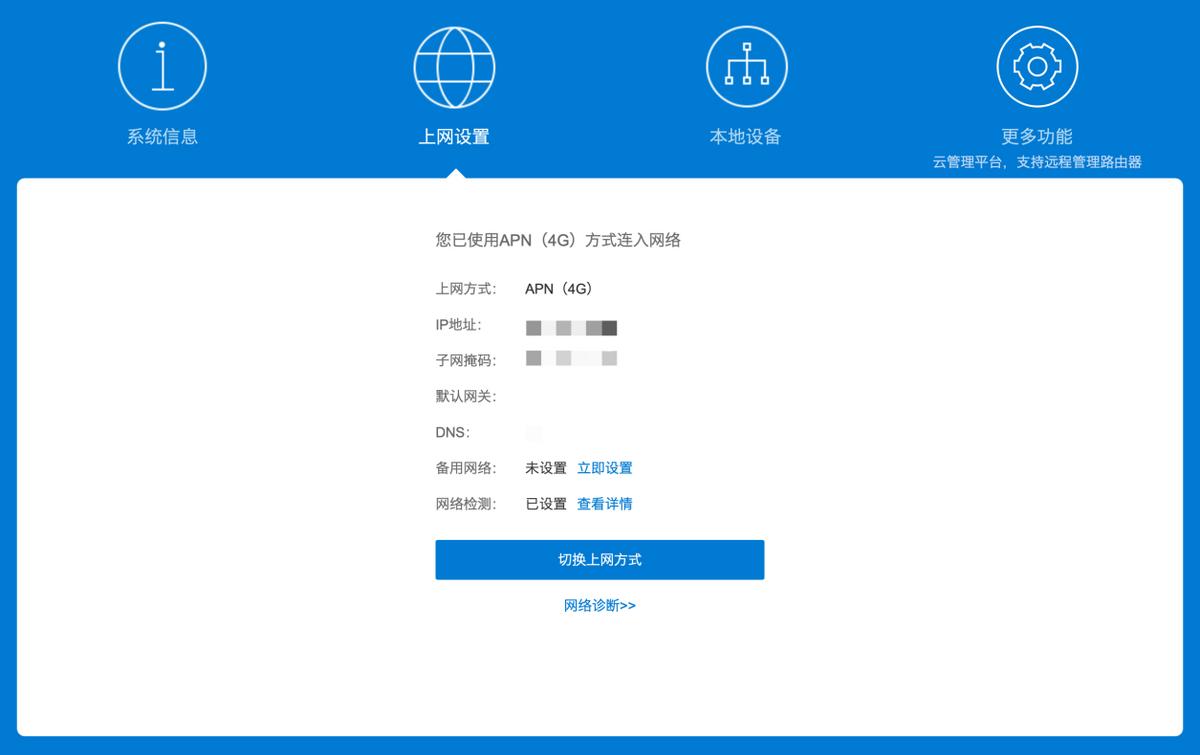Click the DNS value field
Screen dimensions: 1200x755
tap(533, 432)
